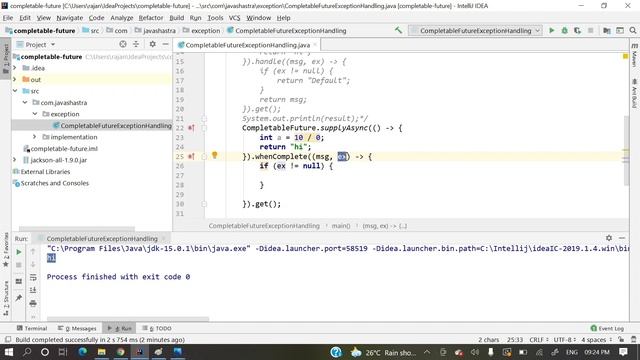This screenshot has width=640, height=360.
Task: Open Run panel settings gear
Action: [609, 238]
